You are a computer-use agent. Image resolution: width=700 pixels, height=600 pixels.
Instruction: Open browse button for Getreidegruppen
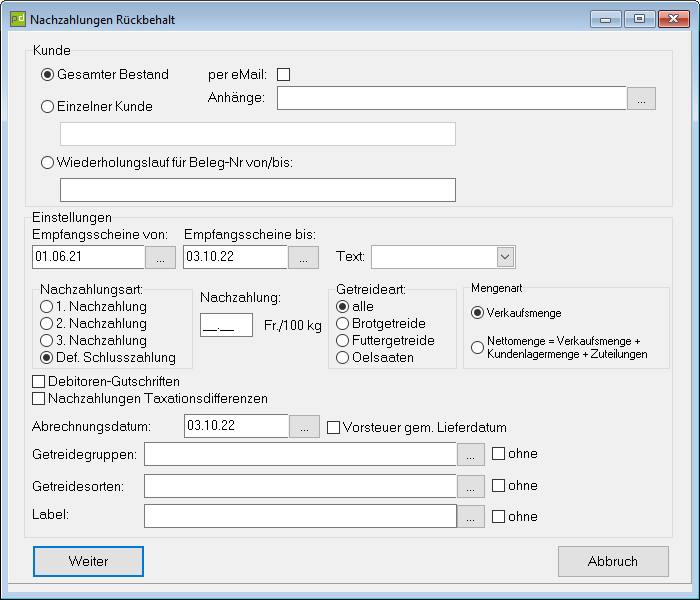pos(471,454)
